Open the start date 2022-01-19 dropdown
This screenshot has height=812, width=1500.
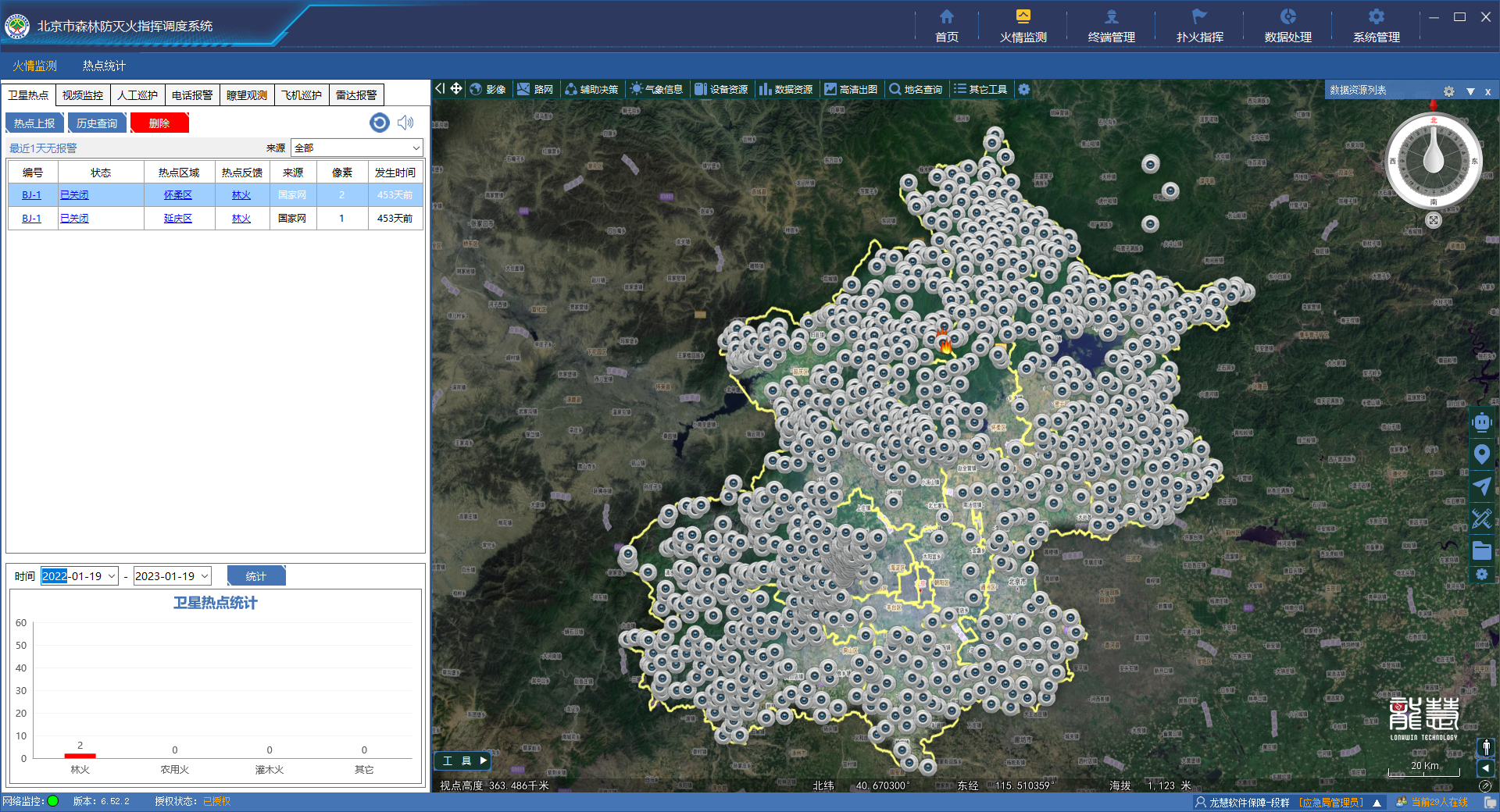[112, 576]
